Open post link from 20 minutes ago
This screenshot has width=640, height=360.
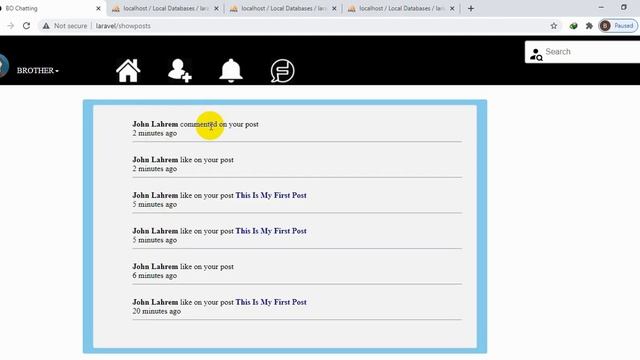click(x=271, y=302)
